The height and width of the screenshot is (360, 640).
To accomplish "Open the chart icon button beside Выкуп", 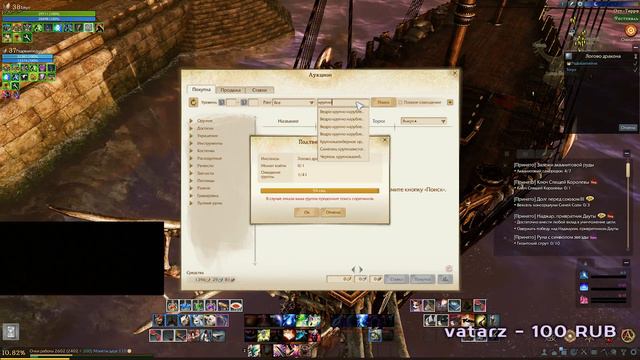I will 445,279.
